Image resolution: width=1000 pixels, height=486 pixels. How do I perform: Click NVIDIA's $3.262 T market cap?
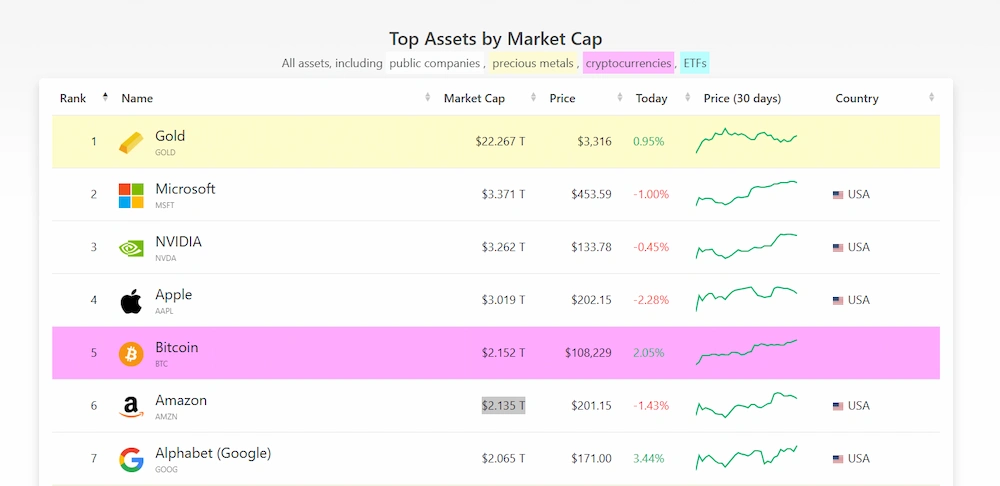coord(503,247)
